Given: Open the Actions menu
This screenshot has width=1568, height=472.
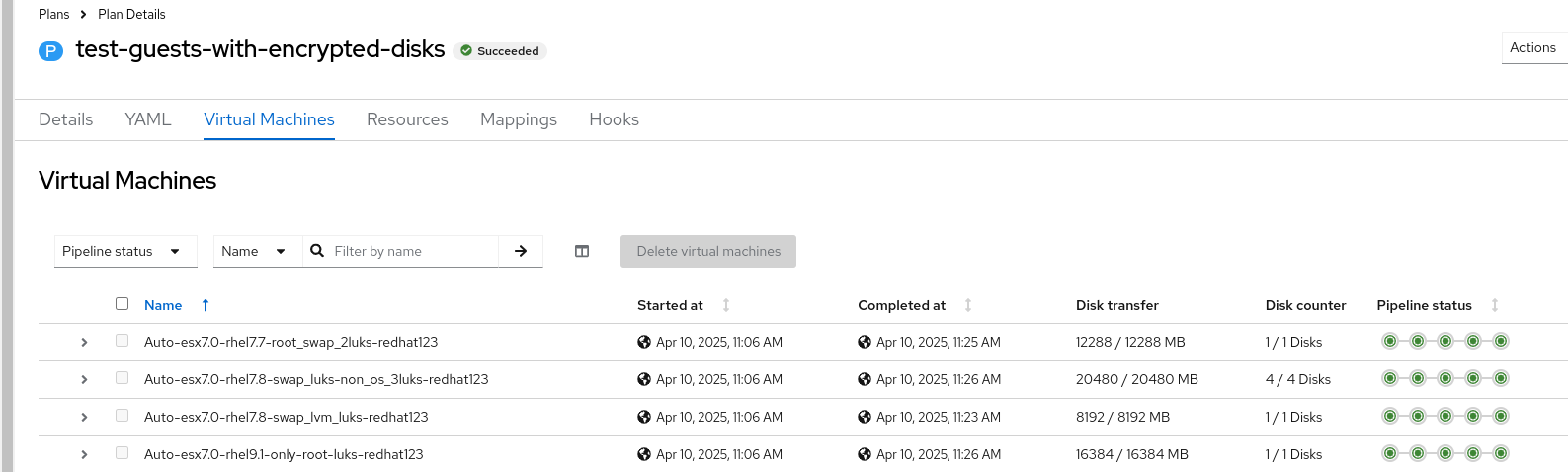Looking at the screenshot, I should (1532, 47).
